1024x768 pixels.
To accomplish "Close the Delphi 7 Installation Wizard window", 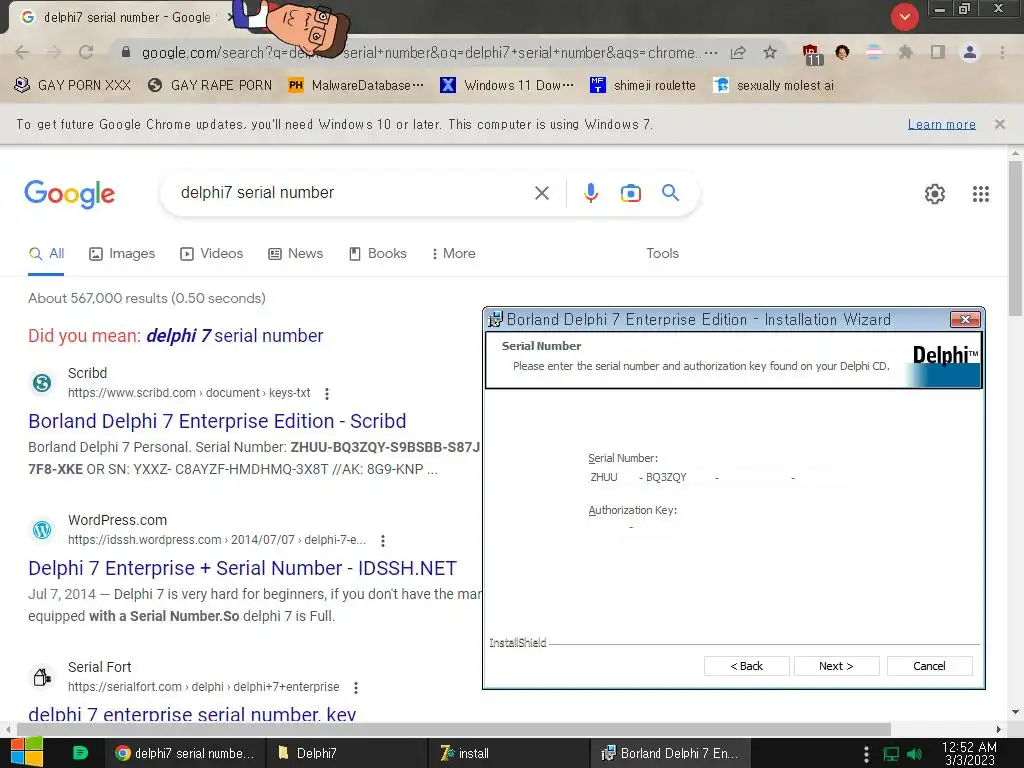I will point(965,319).
